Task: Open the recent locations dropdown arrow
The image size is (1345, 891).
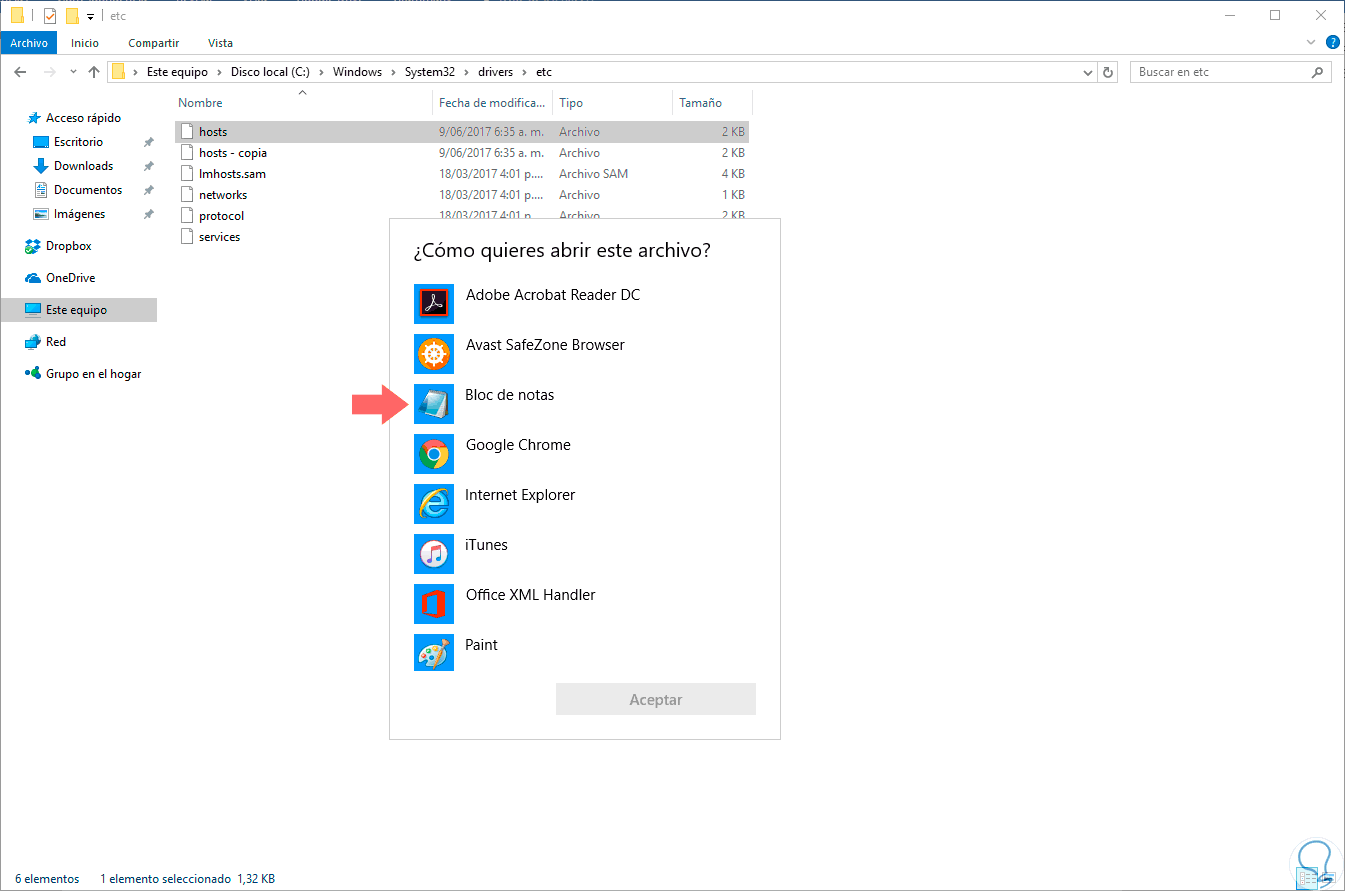Action: pos(73,72)
